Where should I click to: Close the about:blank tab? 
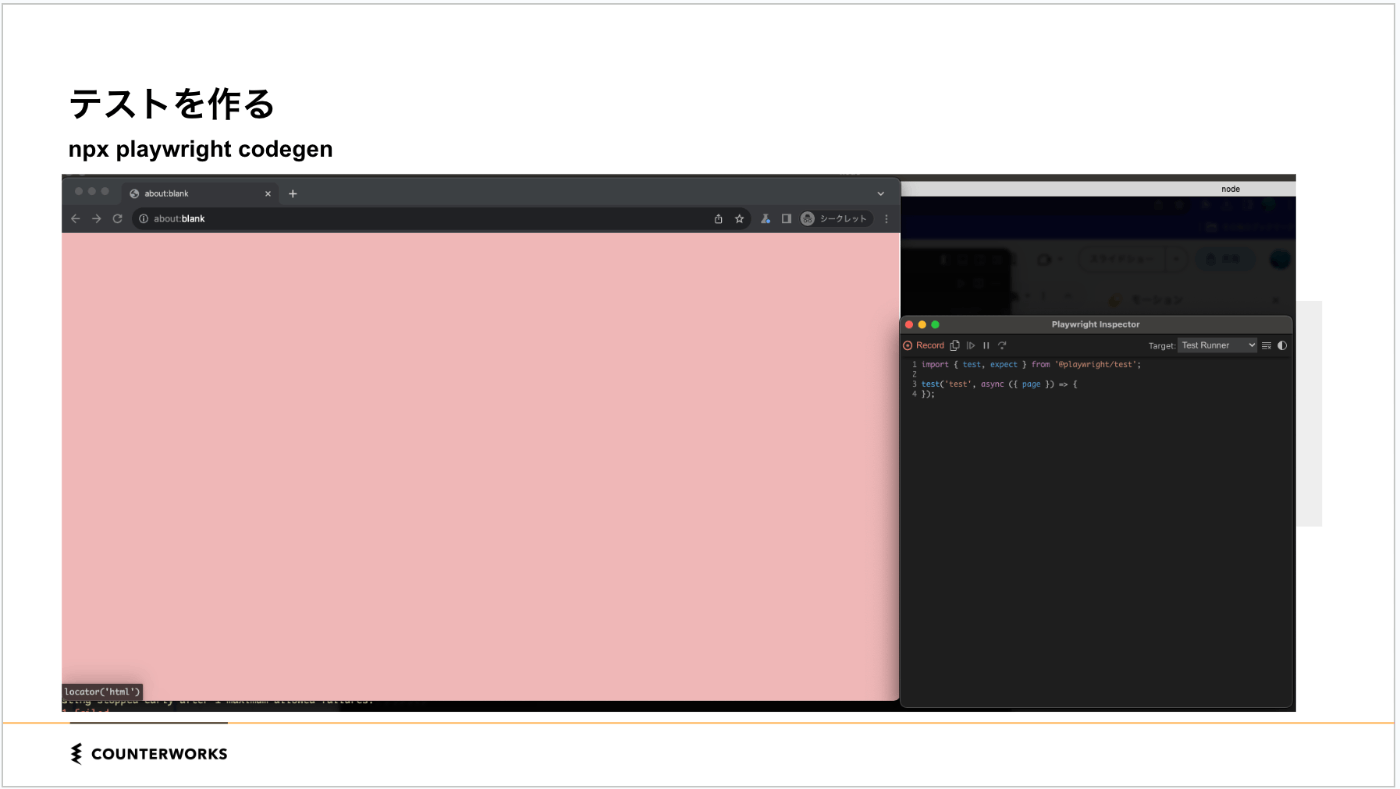(268, 193)
